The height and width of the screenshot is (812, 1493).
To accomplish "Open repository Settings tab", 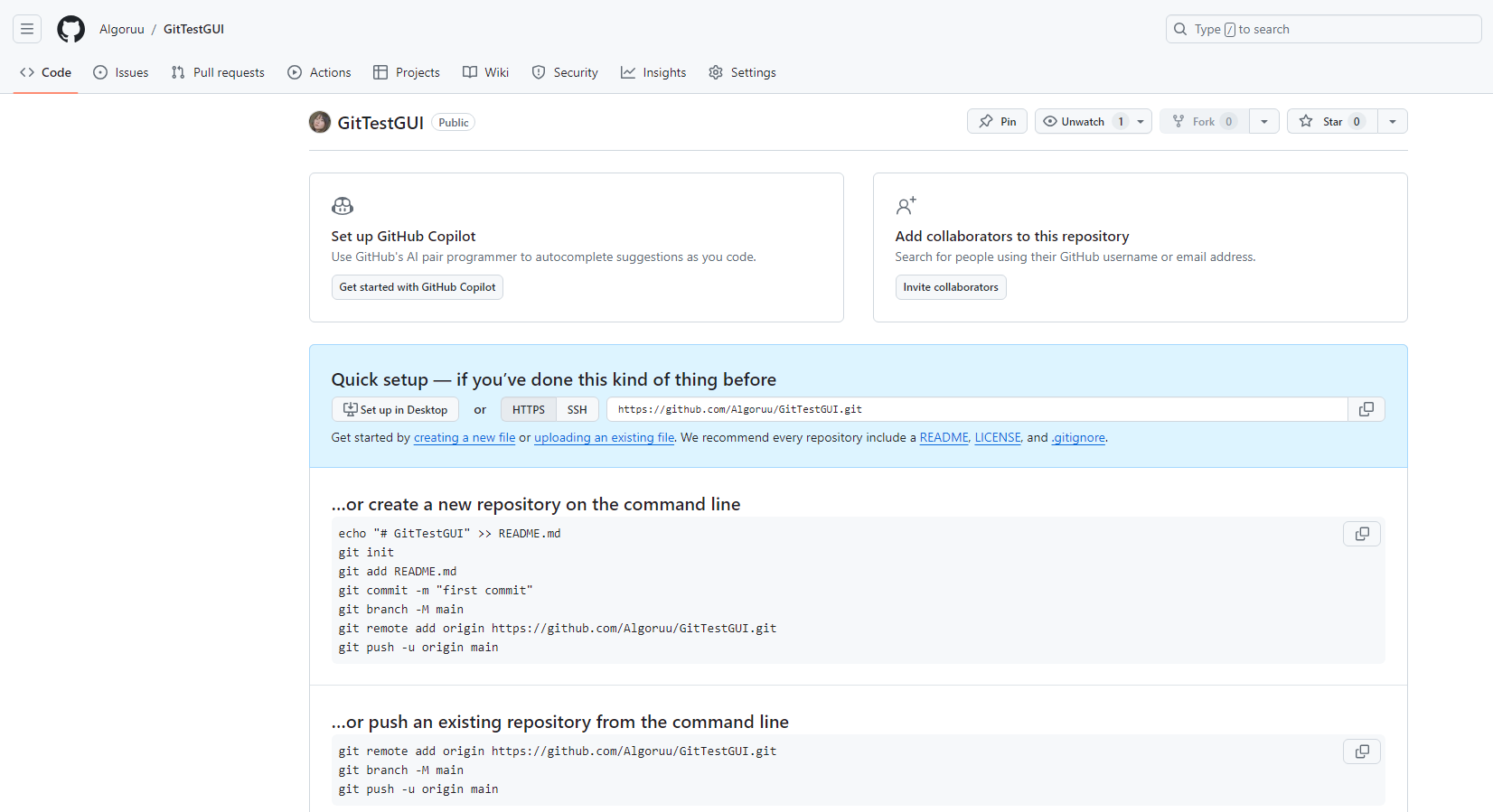I will coord(742,72).
